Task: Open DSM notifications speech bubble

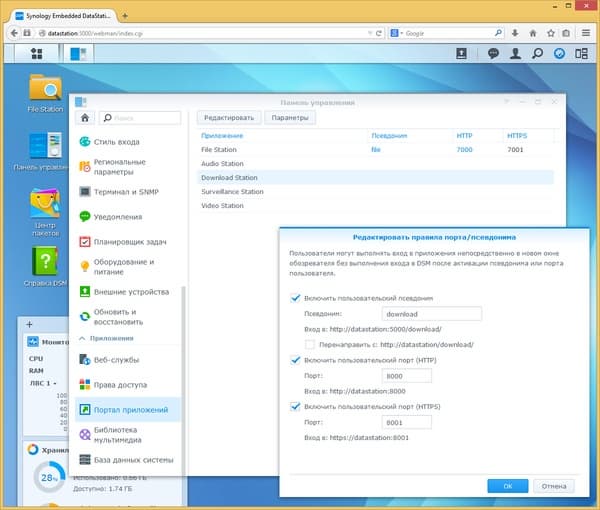Action: (493, 54)
